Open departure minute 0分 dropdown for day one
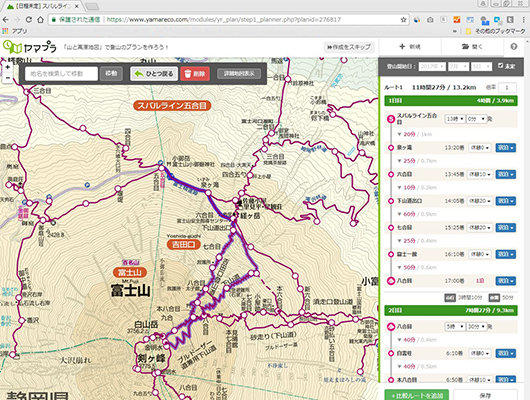This screenshot has width=530, height=400. pyautogui.click(x=476, y=119)
